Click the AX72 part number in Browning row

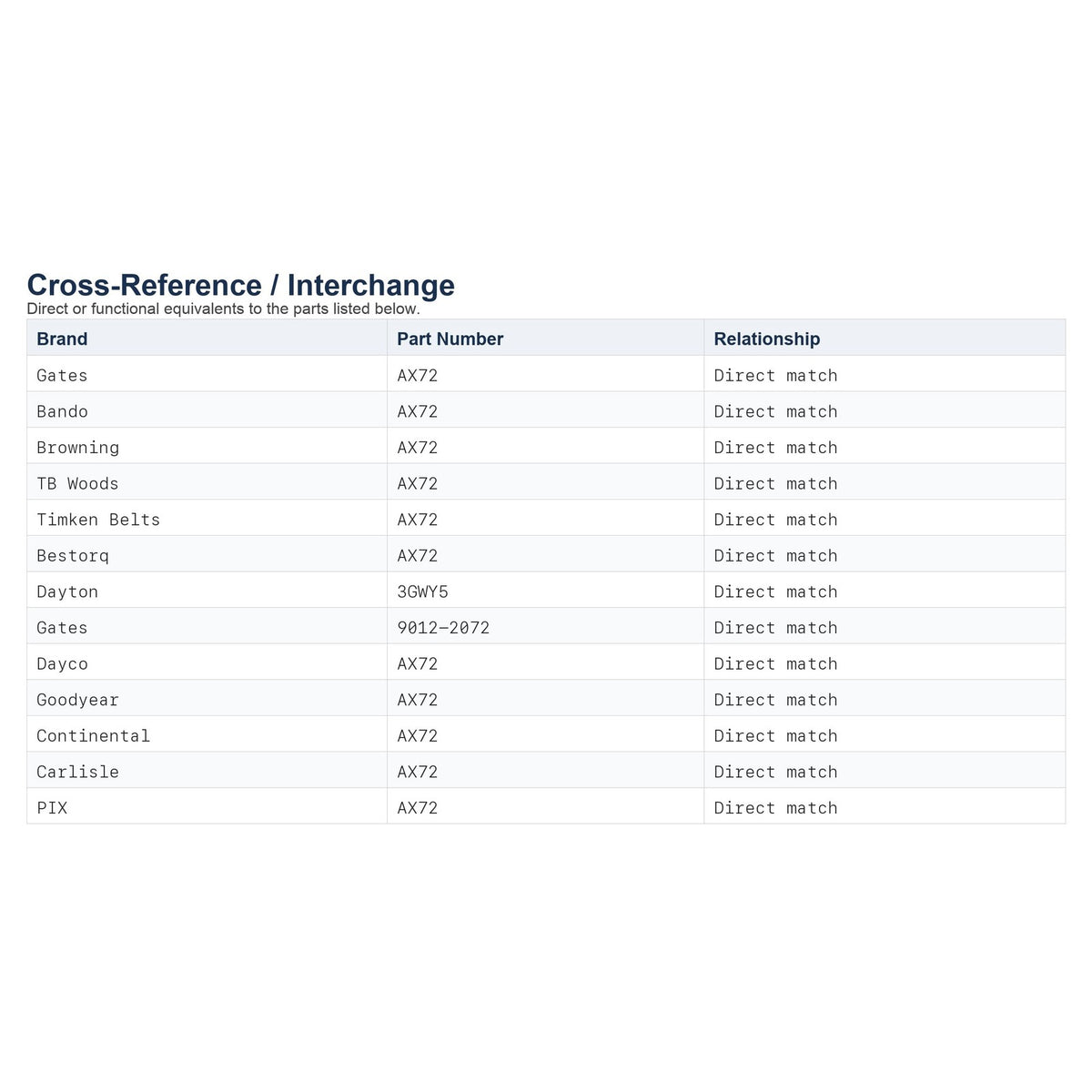point(418,448)
